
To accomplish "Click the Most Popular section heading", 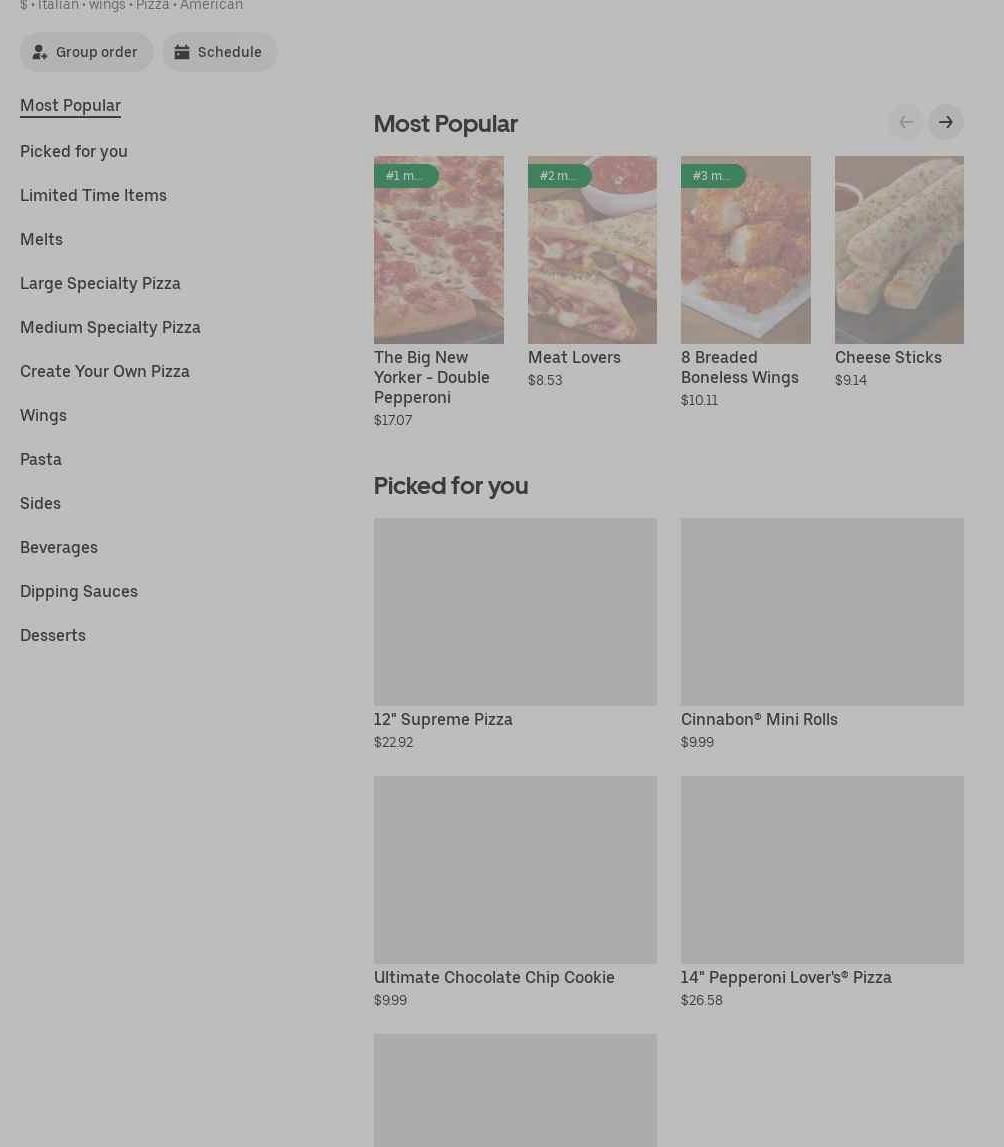I will 445,124.
